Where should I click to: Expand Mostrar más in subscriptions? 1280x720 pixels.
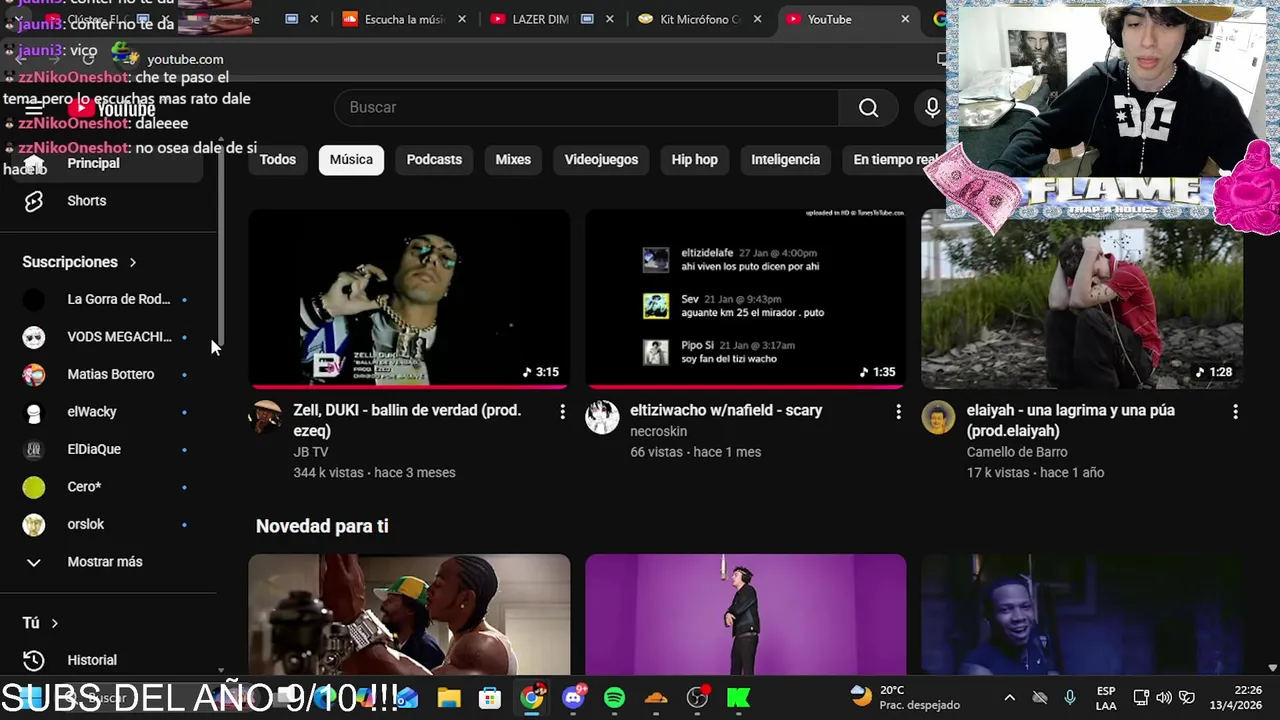(105, 562)
